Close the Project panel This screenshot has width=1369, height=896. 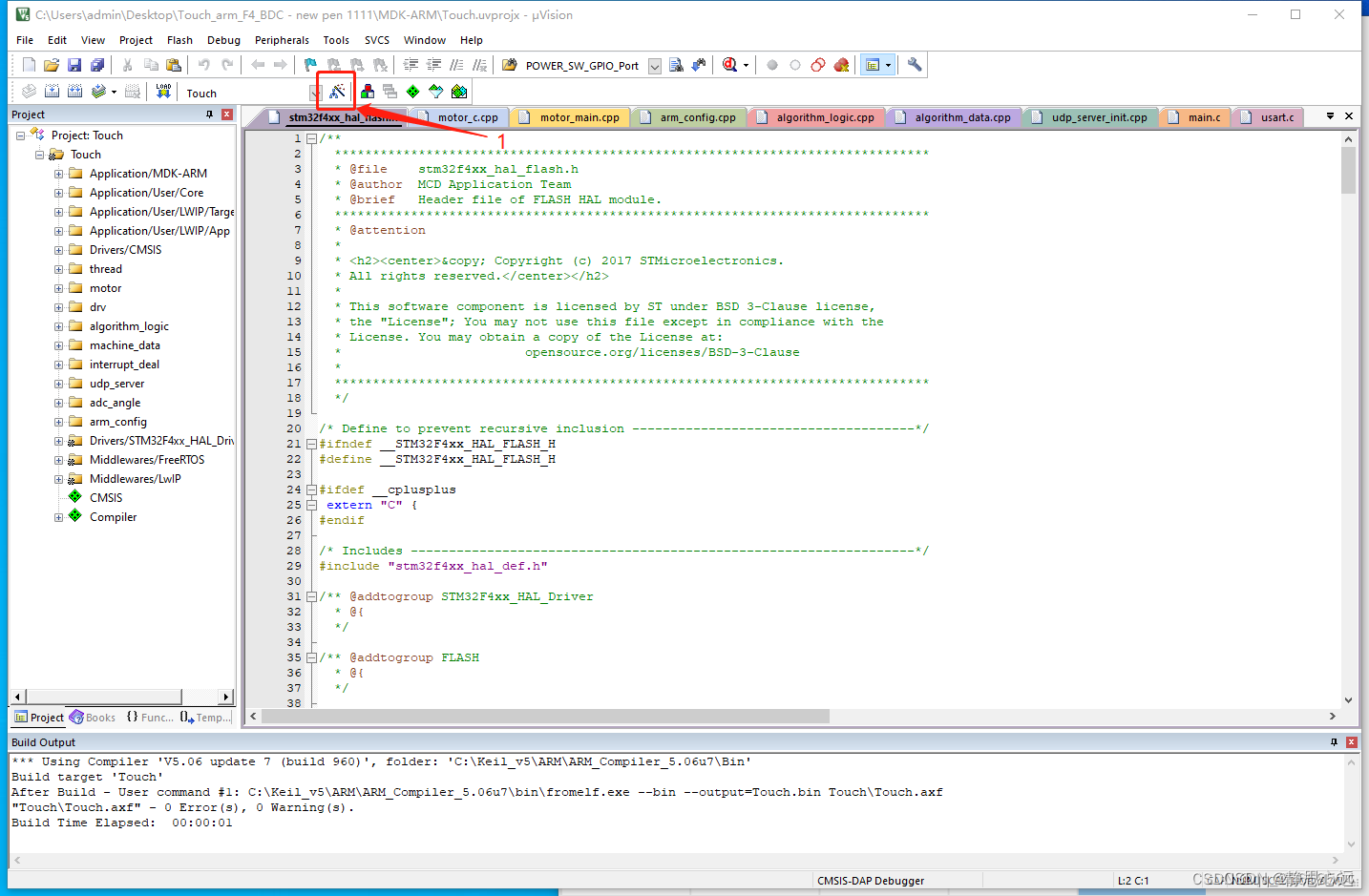pos(227,115)
